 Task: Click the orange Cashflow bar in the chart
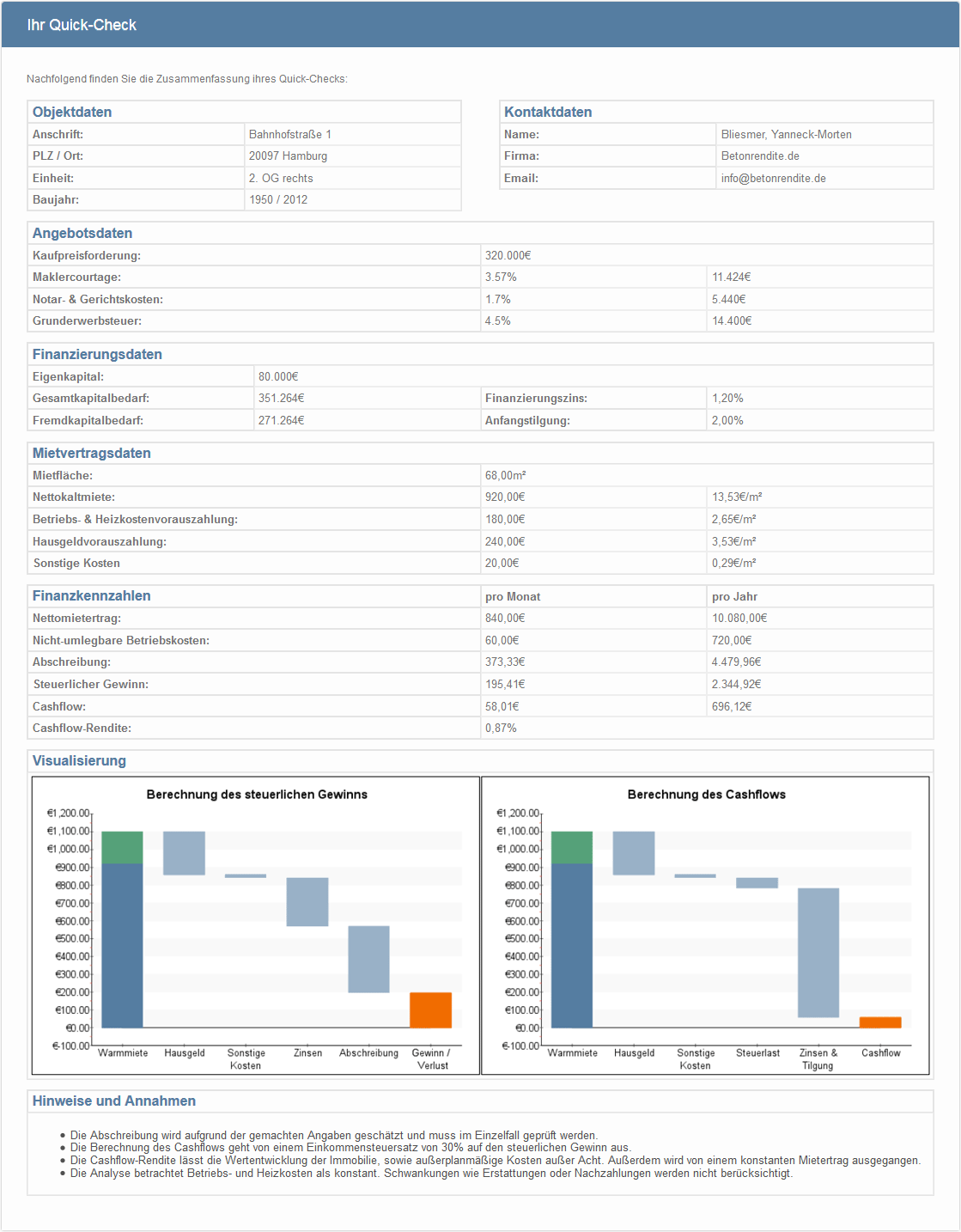click(x=880, y=1022)
